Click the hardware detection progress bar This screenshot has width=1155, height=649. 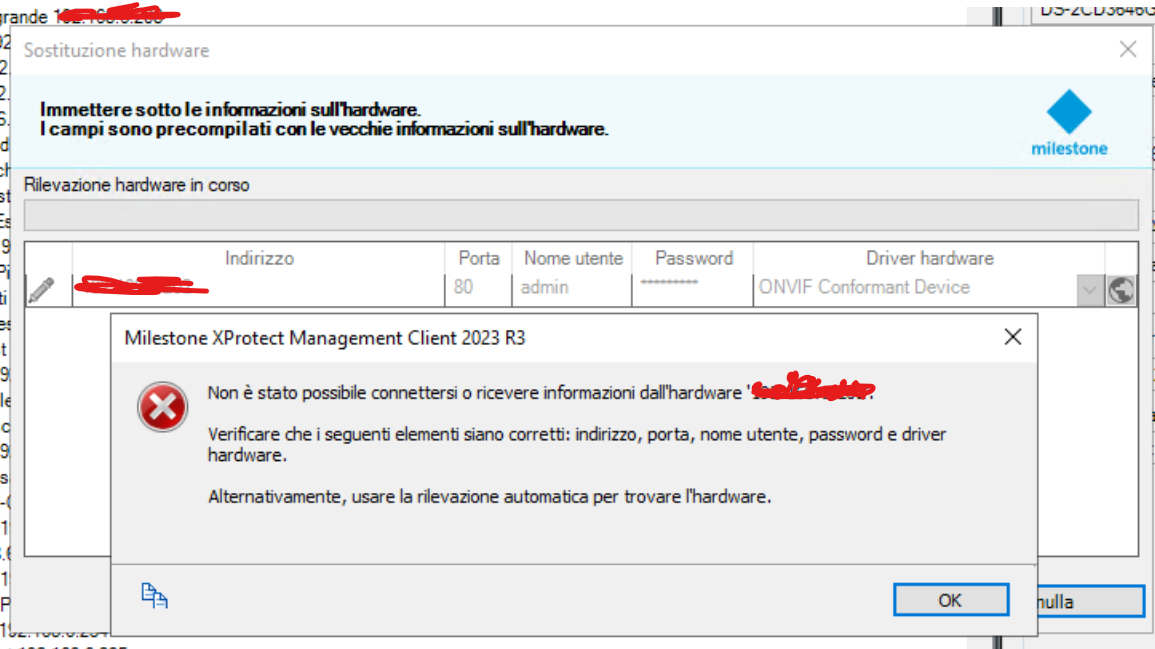click(580, 216)
